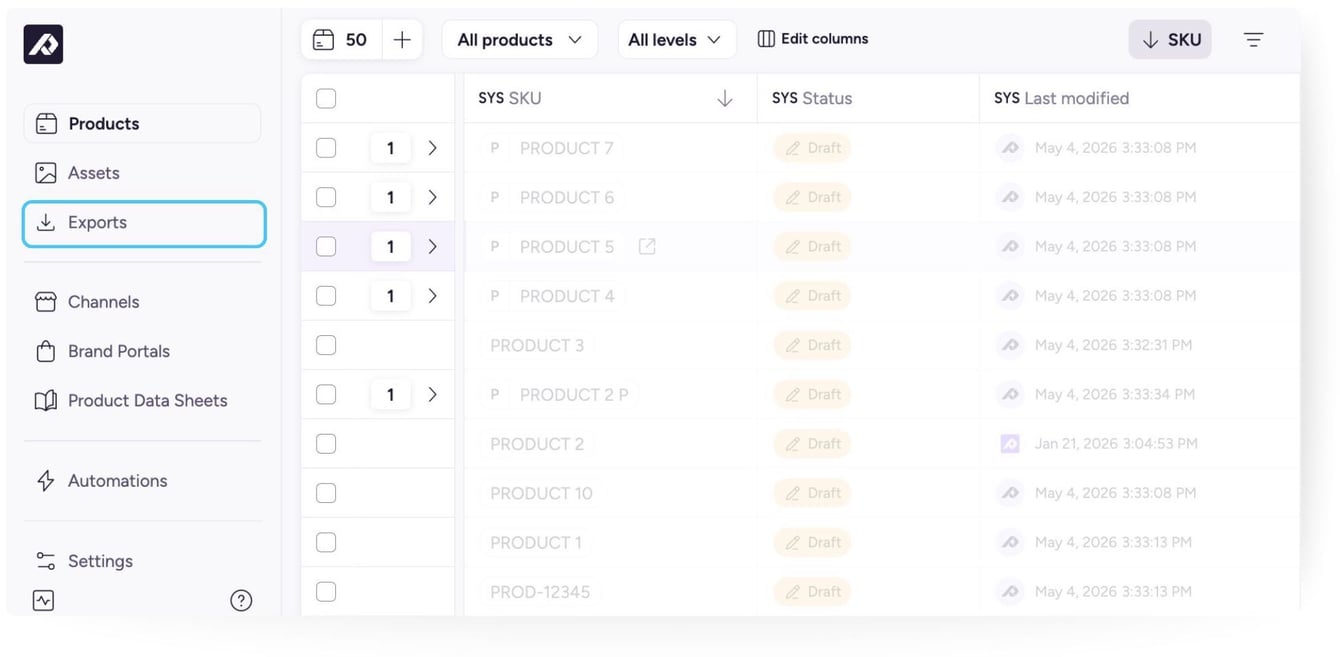Select PRODUCT 2 row checkbox
The height and width of the screenshot is (657, 1340).
click(326, 444)
